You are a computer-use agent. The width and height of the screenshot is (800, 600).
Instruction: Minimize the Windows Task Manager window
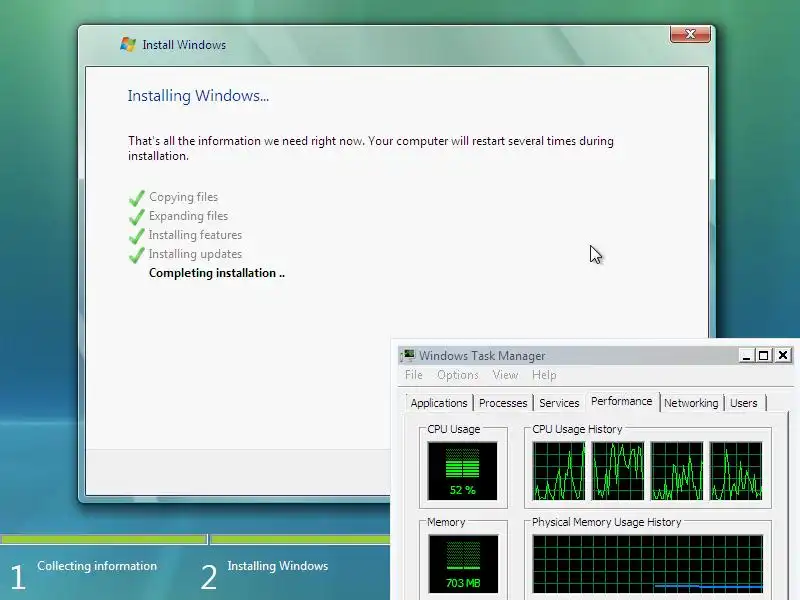pos(746,355)
